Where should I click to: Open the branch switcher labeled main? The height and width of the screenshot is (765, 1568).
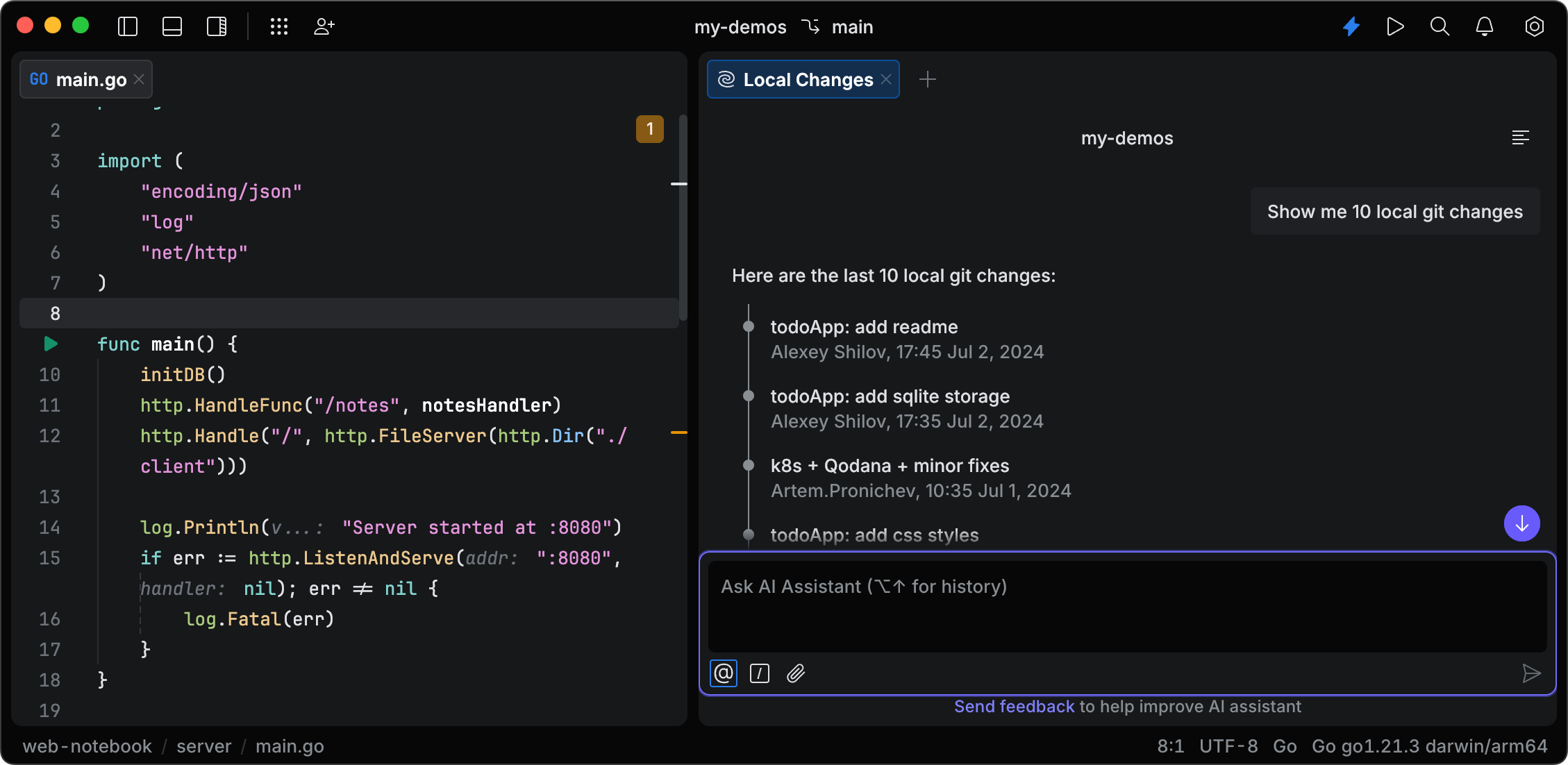click(840, 27)
